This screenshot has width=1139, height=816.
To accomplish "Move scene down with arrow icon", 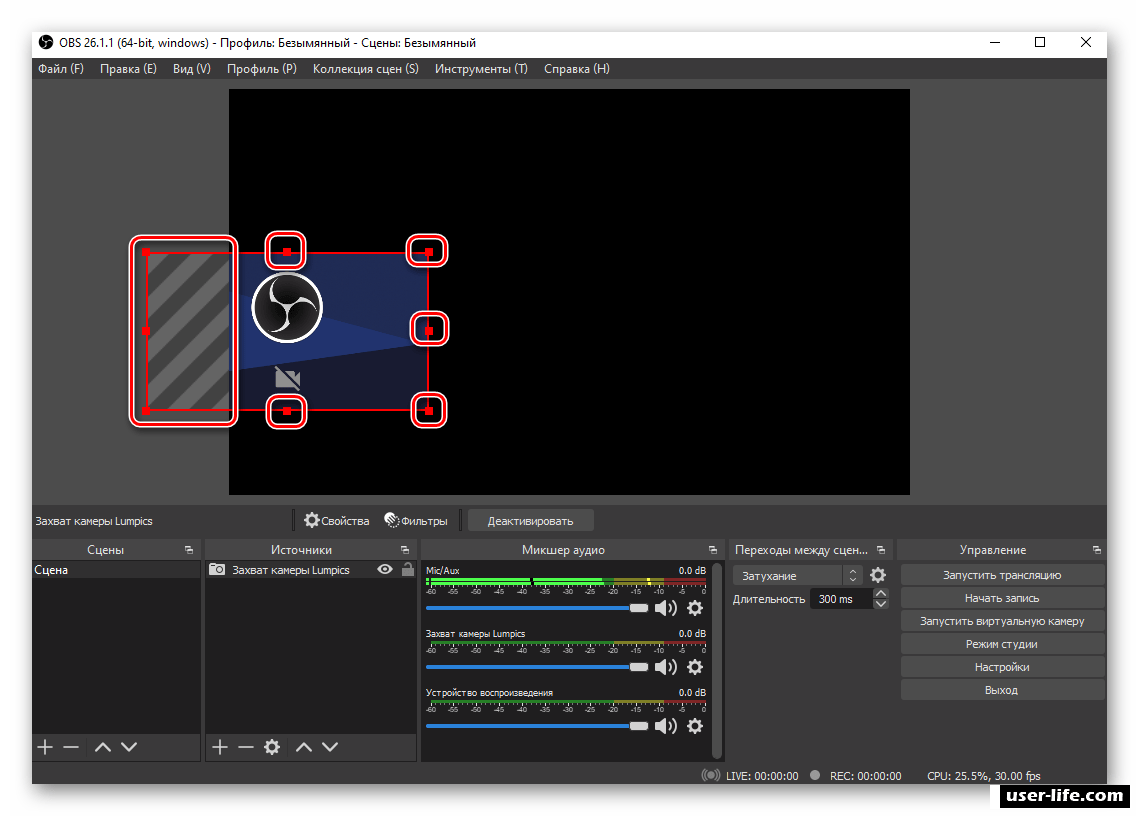I will 129,747.
